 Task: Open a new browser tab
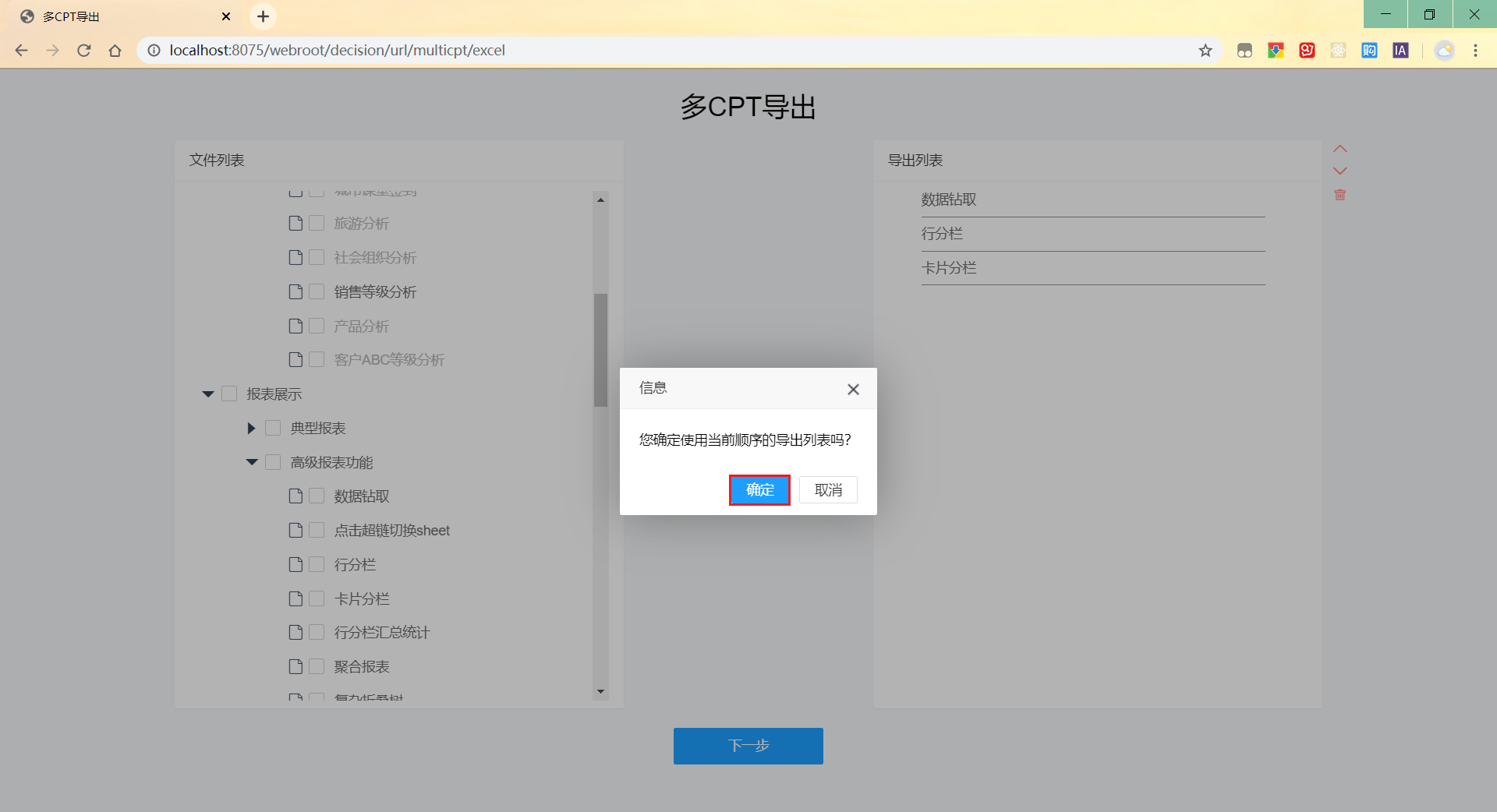[264, 16]
